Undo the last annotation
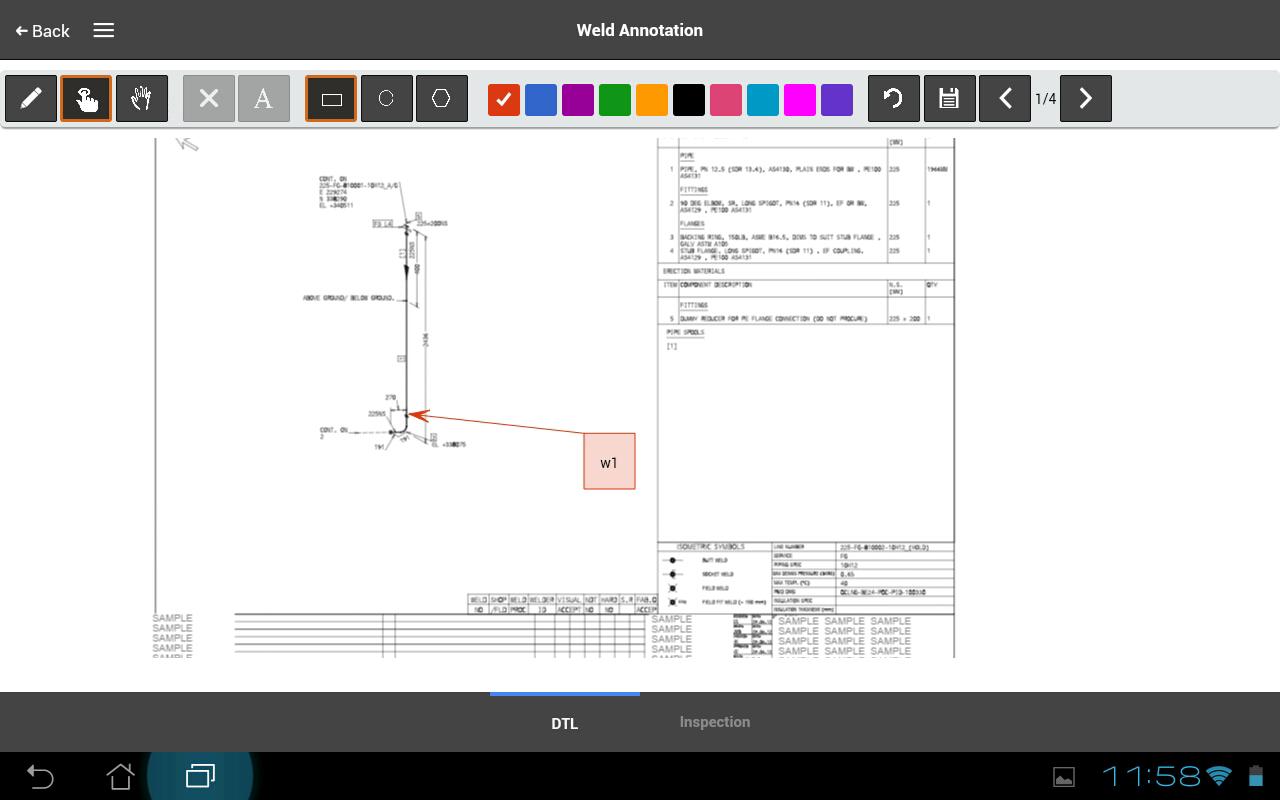 [x=893, y=99]
